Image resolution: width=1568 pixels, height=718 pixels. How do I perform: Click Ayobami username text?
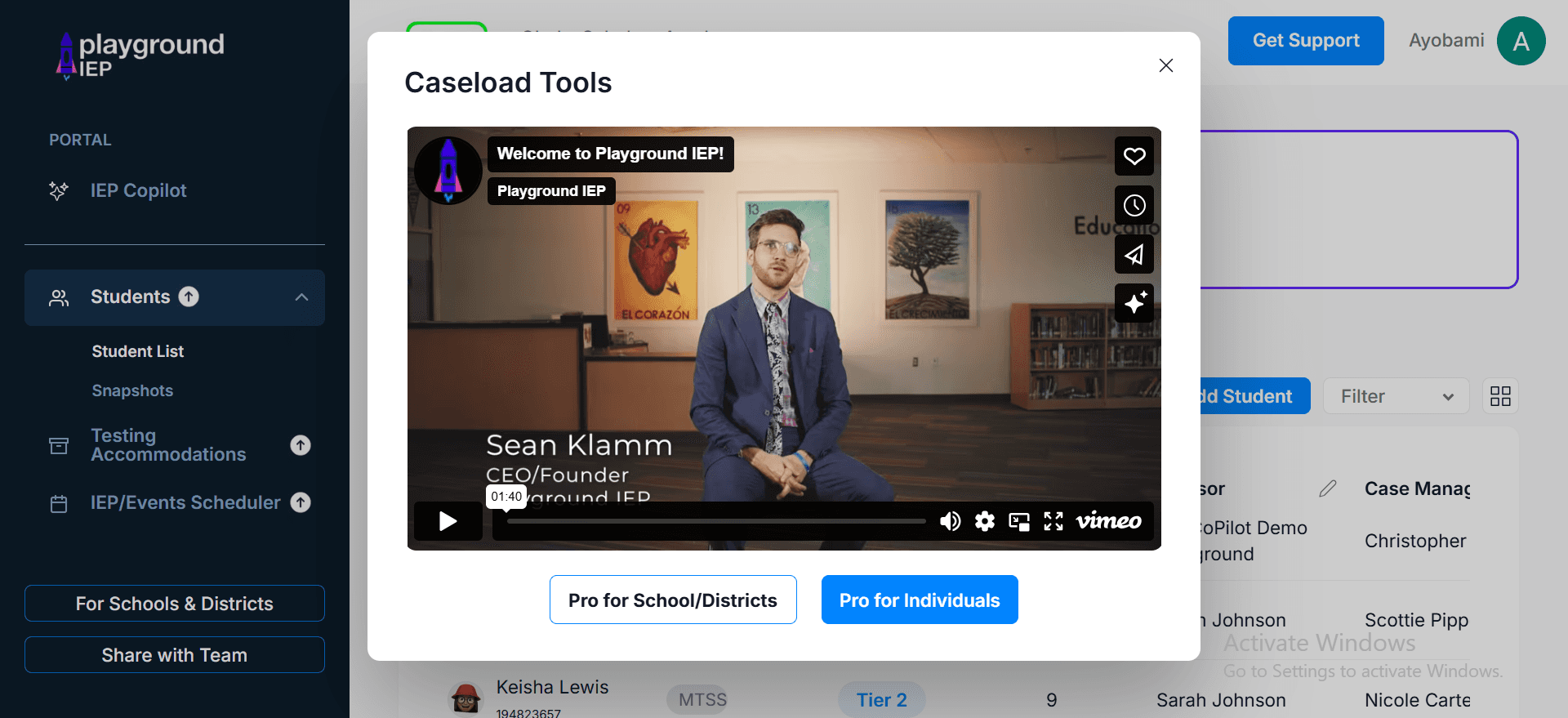pyautogui.click(x=1446, y=40)
